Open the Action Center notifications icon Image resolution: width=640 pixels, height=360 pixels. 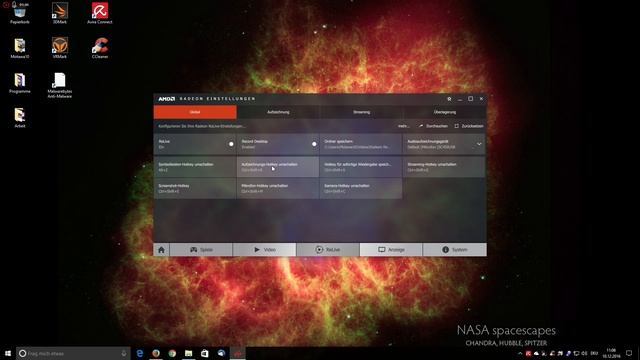click(629, 353)
